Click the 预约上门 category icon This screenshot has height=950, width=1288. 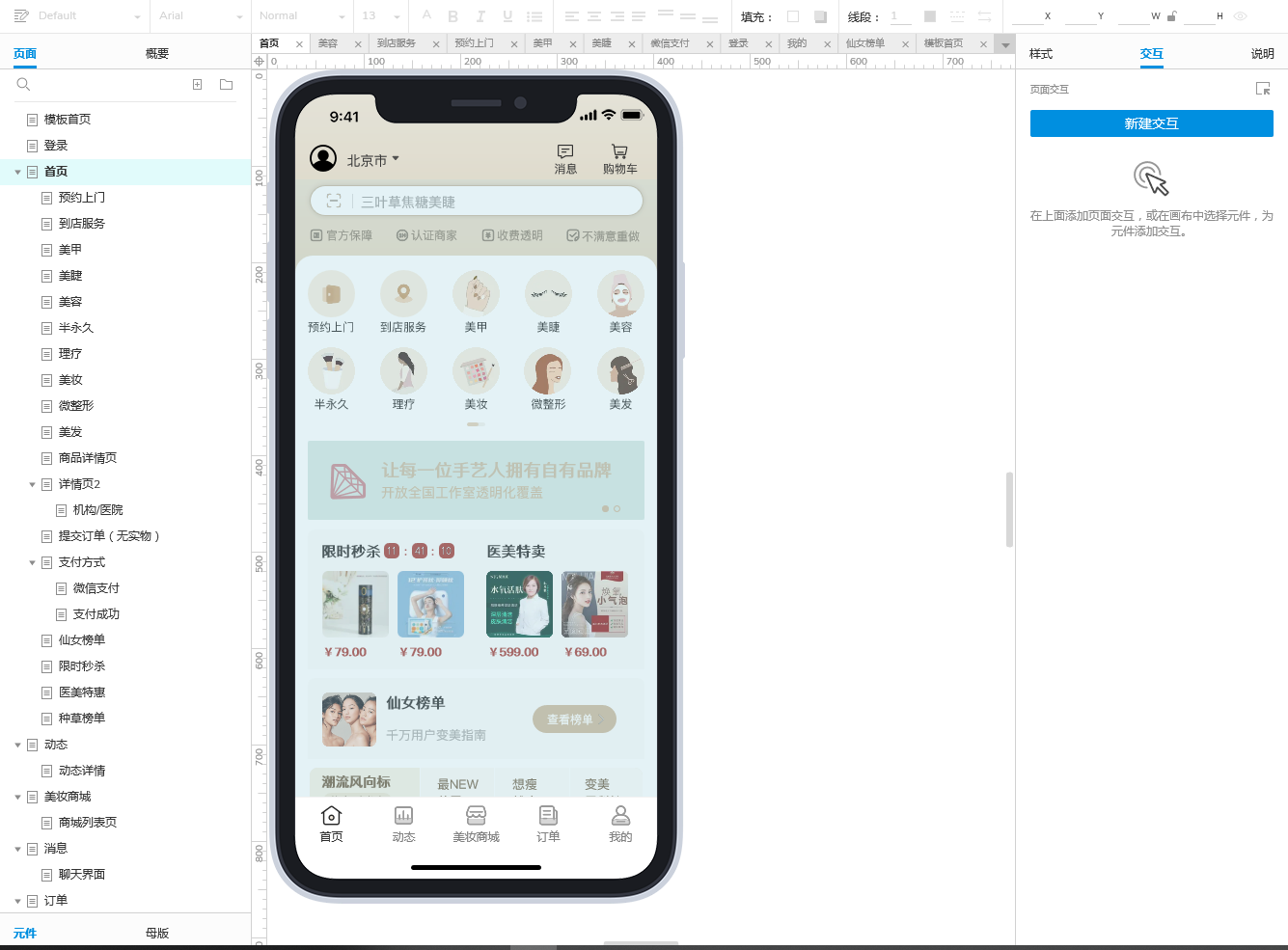(x=331, y=293)
